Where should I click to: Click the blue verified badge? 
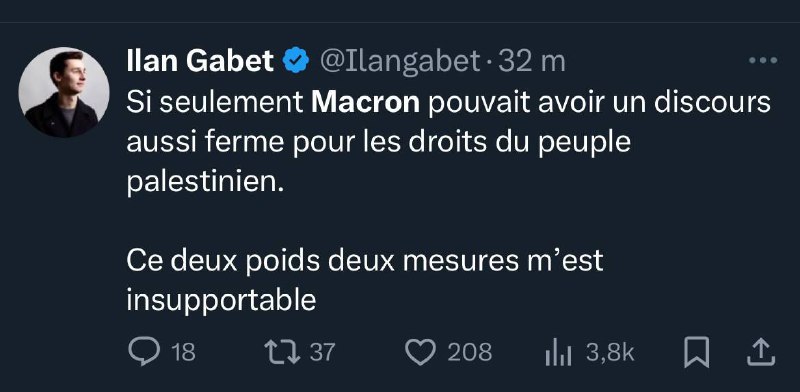pyautogui.click(x=296, y=61)
